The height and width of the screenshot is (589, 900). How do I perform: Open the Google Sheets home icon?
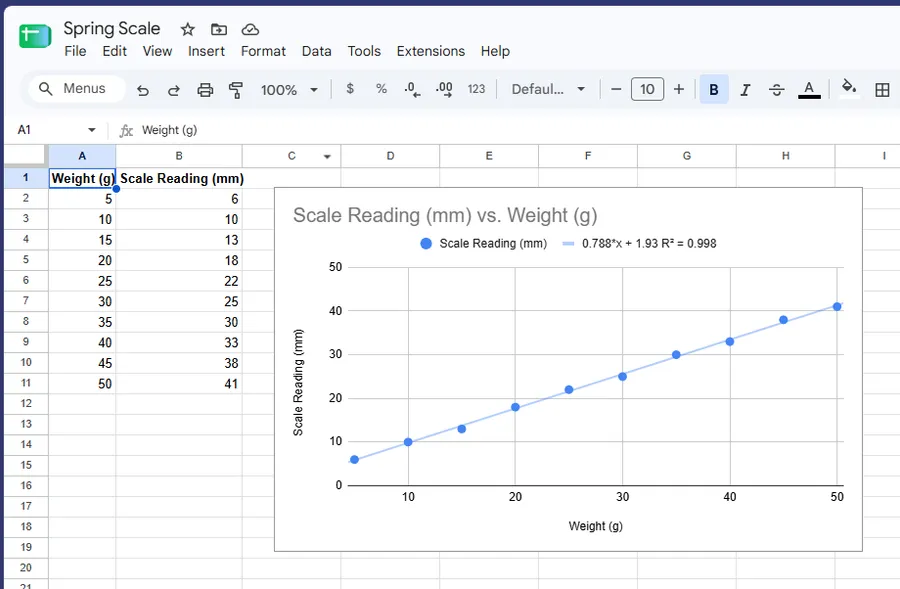tap(35, 36)
